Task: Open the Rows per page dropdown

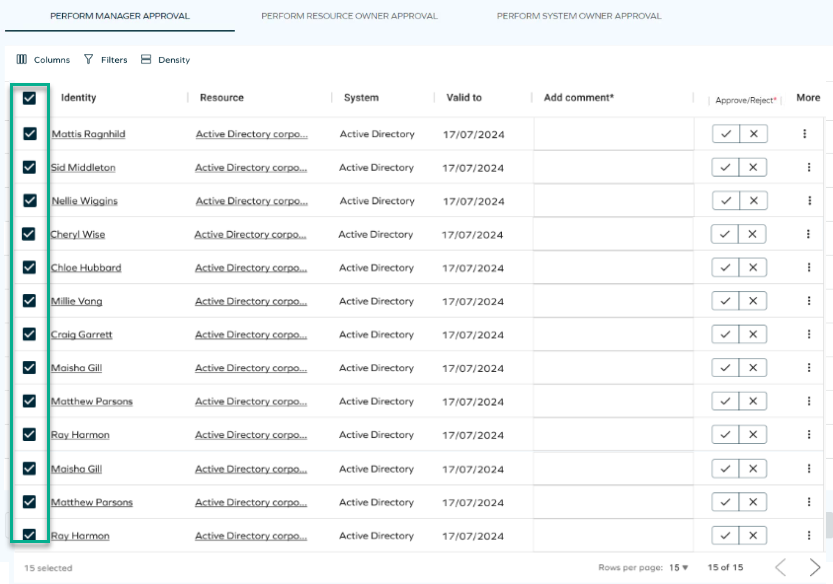Action: 679,568
